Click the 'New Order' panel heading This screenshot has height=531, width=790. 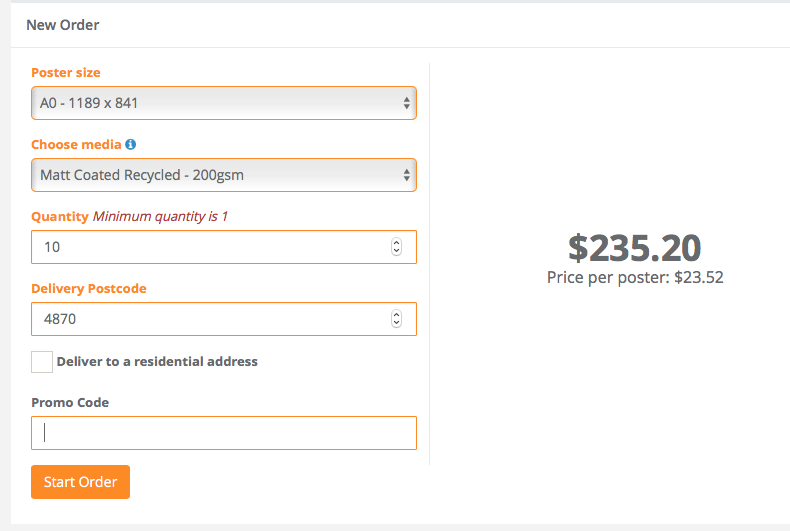coord(63,25)
